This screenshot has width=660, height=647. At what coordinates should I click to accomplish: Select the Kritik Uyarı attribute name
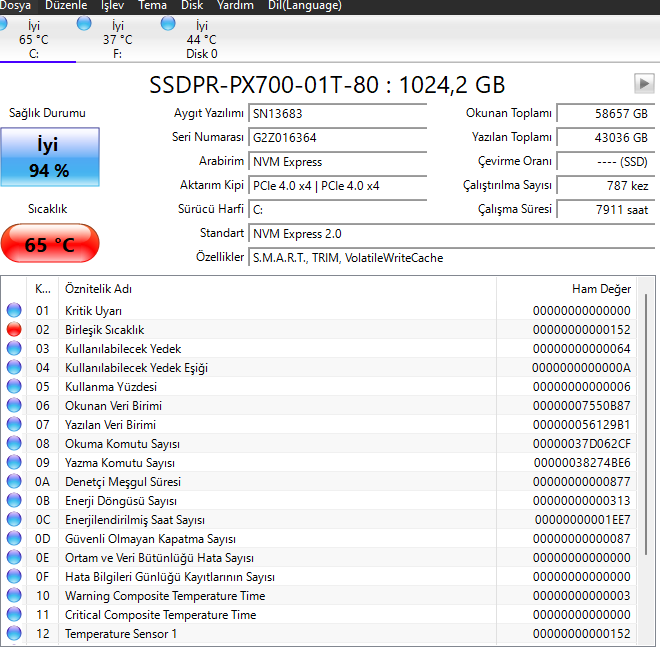[x=93, y=311]
